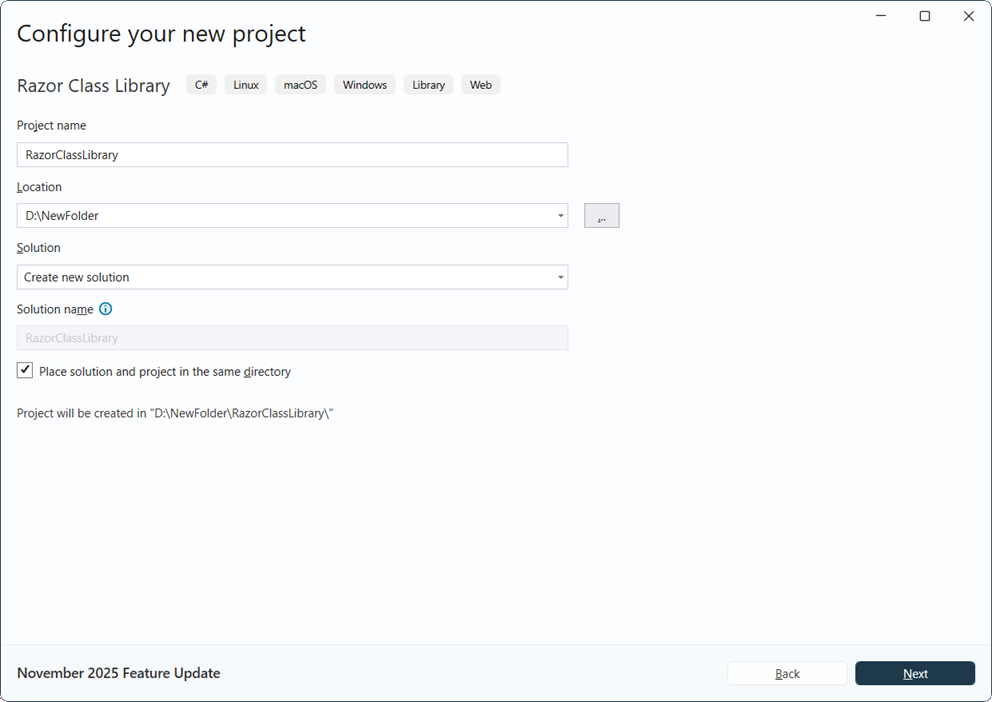
Task: Select the Windows platform tag
Action: (x=364, y=84)
